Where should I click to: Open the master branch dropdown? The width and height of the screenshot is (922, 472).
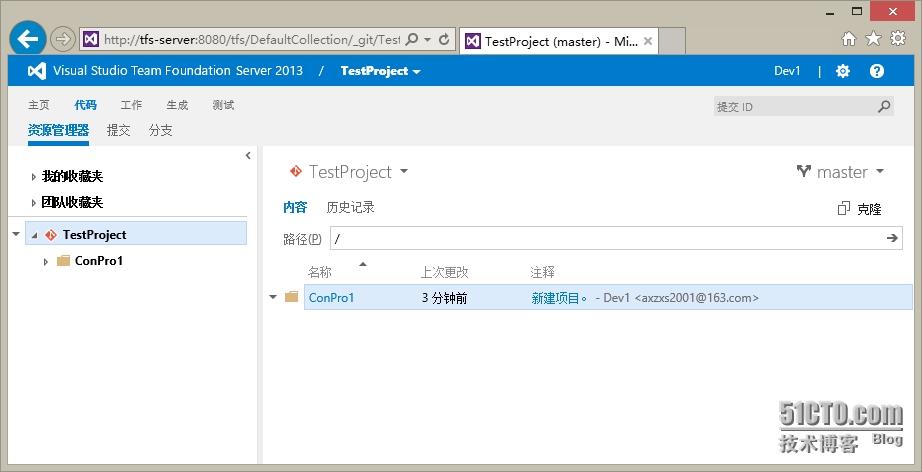[880, 172]
